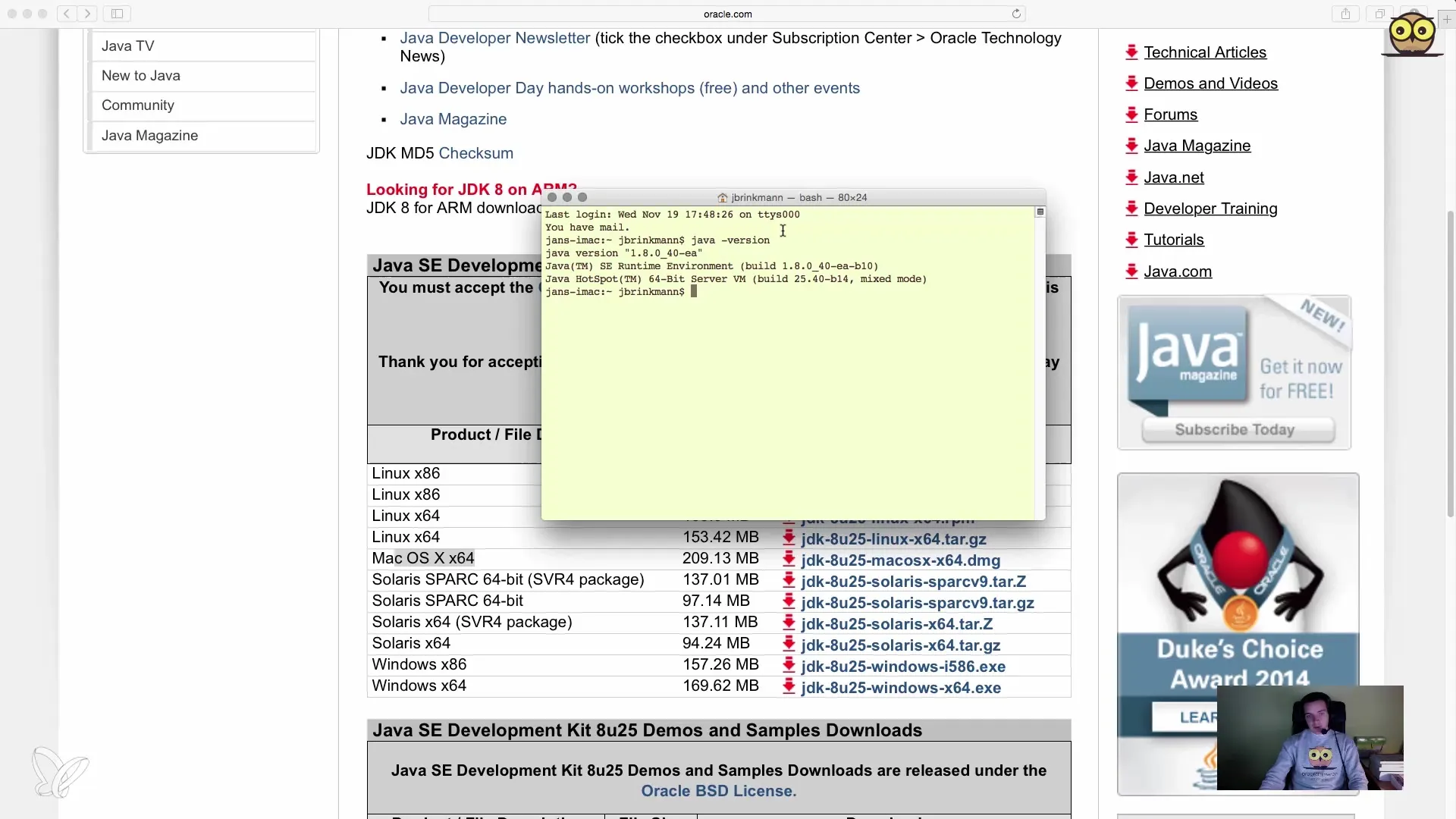The width and height of the screenshot is (1456, 819).
Task: Select Mac OS X x64 table cell
Action: (x=423, y=559)
